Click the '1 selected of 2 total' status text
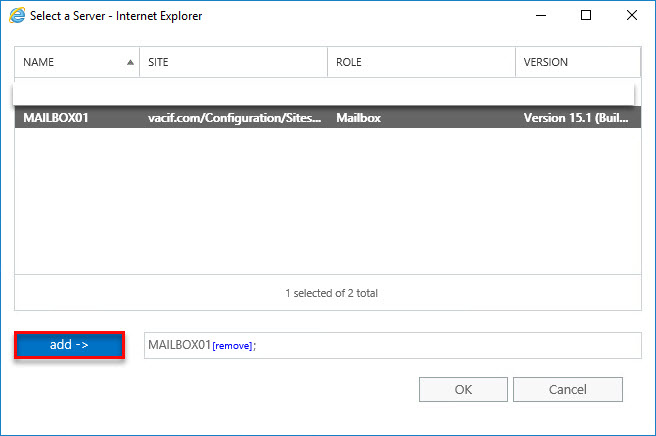Viewport: 656px width, 436px height. tap(331, 293)
